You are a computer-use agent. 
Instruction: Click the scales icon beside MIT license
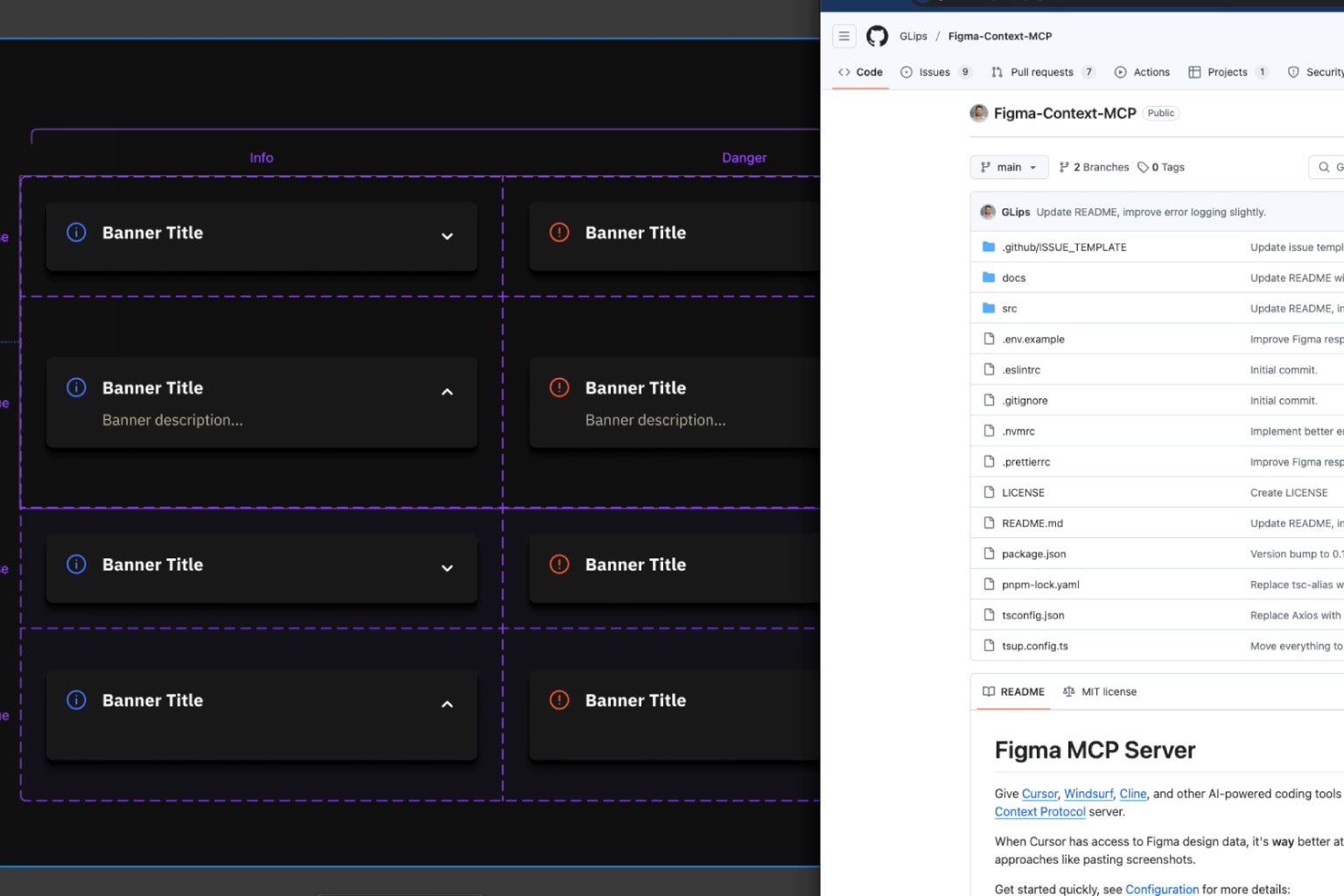point(1068,691)
